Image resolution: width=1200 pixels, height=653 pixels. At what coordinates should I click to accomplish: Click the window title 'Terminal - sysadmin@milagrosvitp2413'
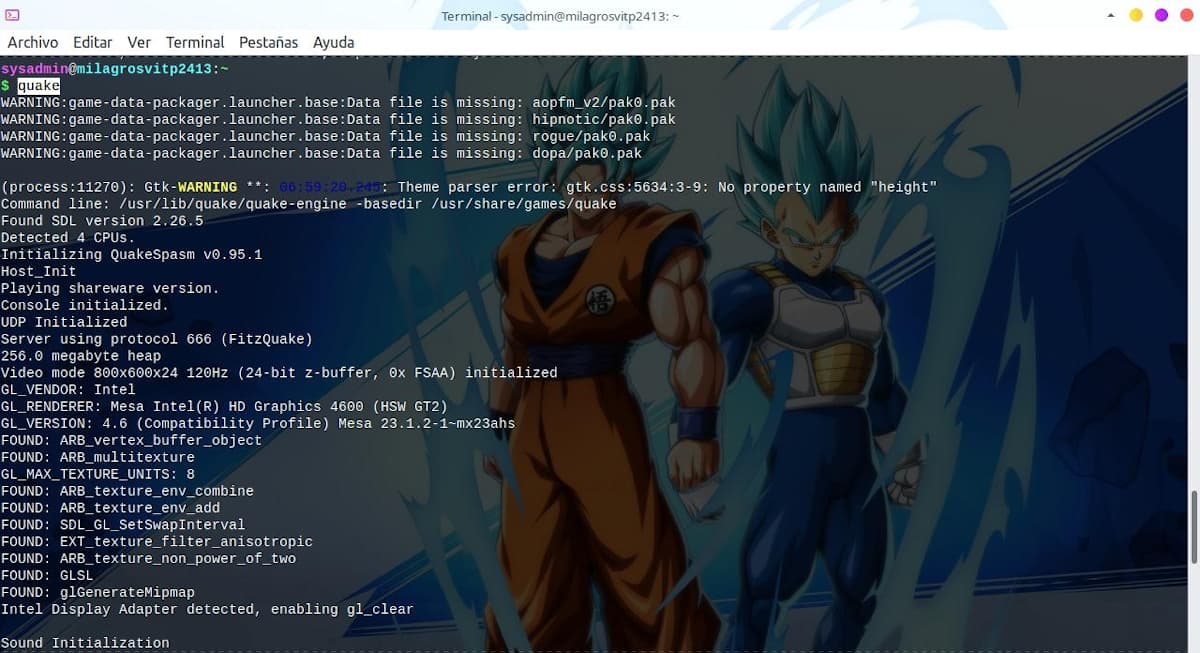point(560,16)
